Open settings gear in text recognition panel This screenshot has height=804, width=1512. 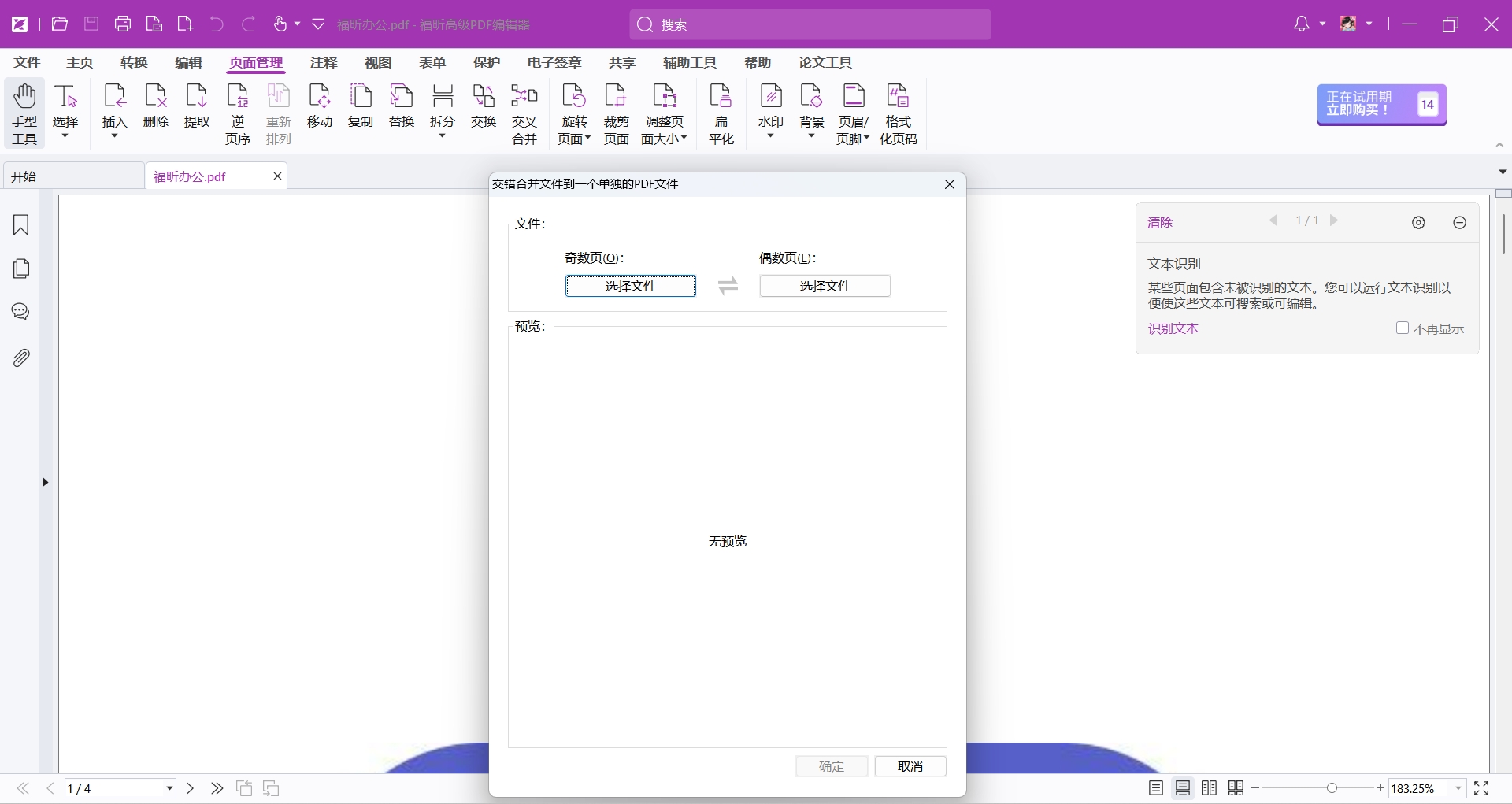pos(1418,223)
